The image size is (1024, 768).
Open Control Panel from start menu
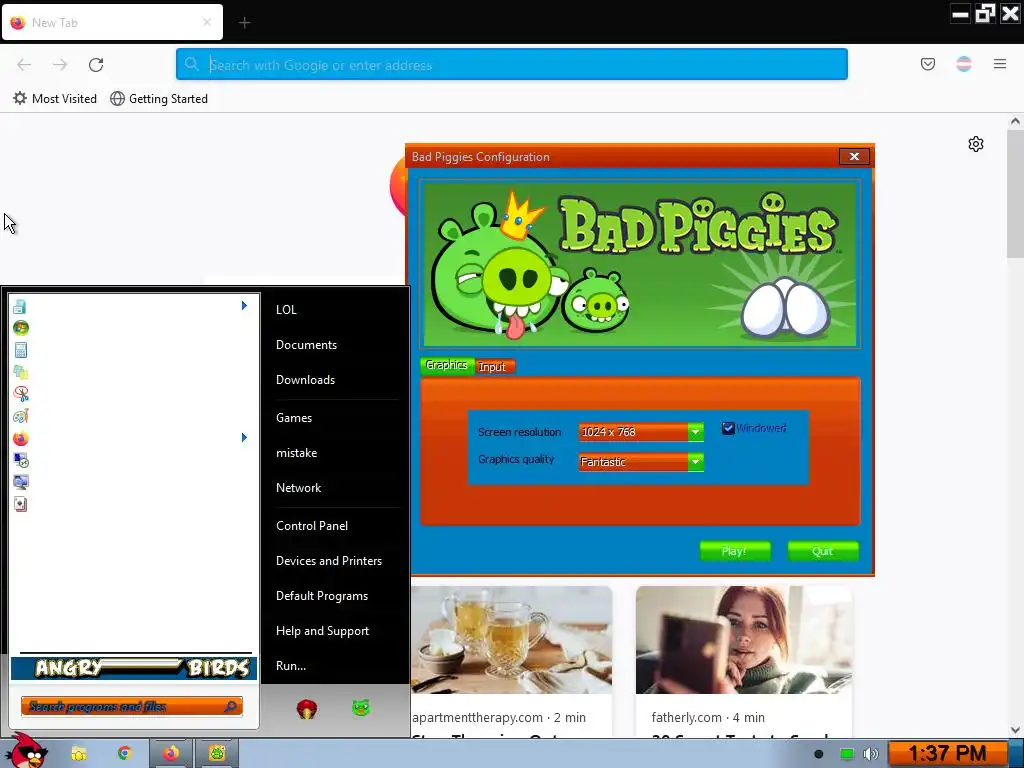[312, 526]
